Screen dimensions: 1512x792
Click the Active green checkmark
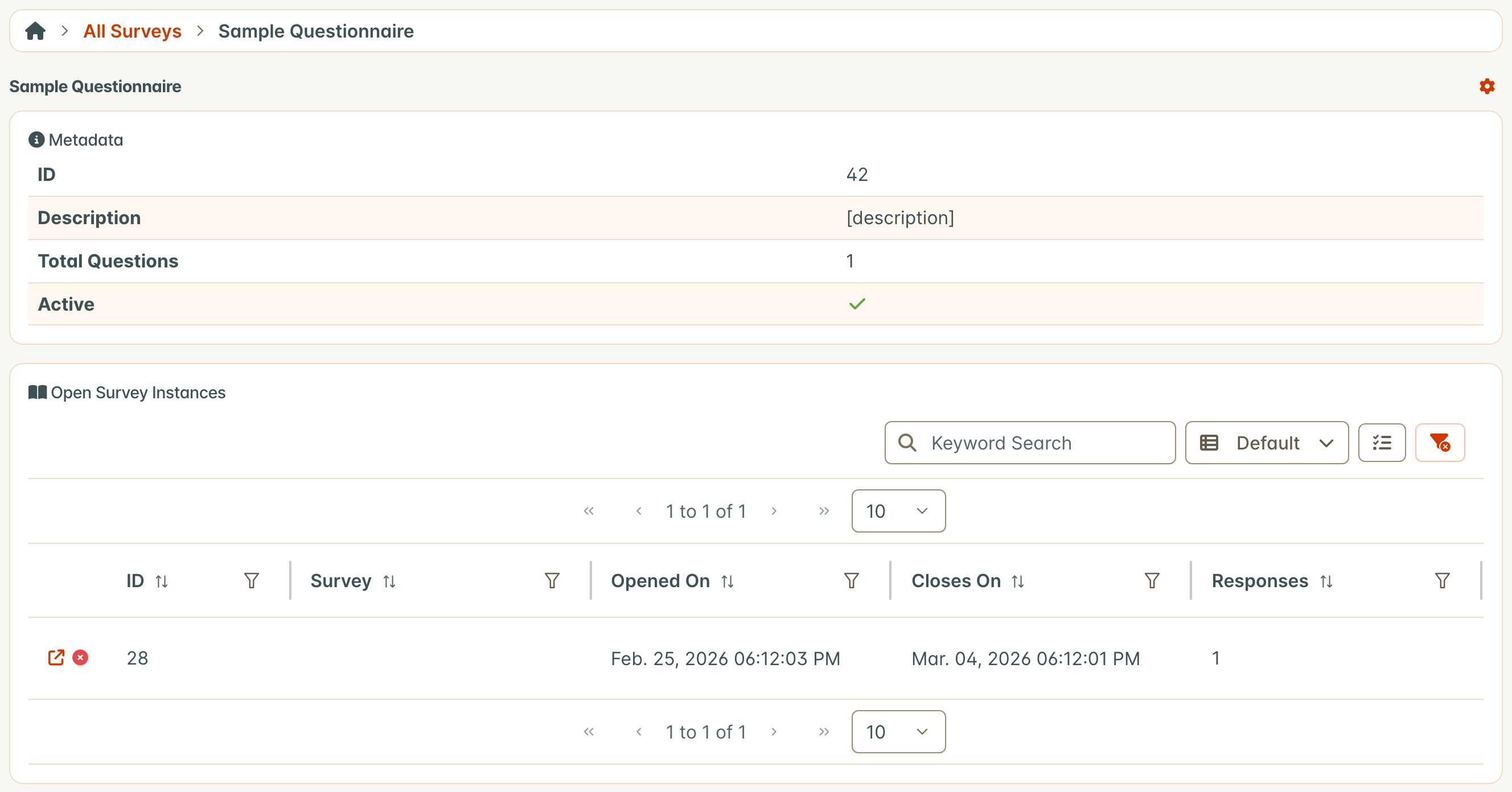[x=857, y=304]
